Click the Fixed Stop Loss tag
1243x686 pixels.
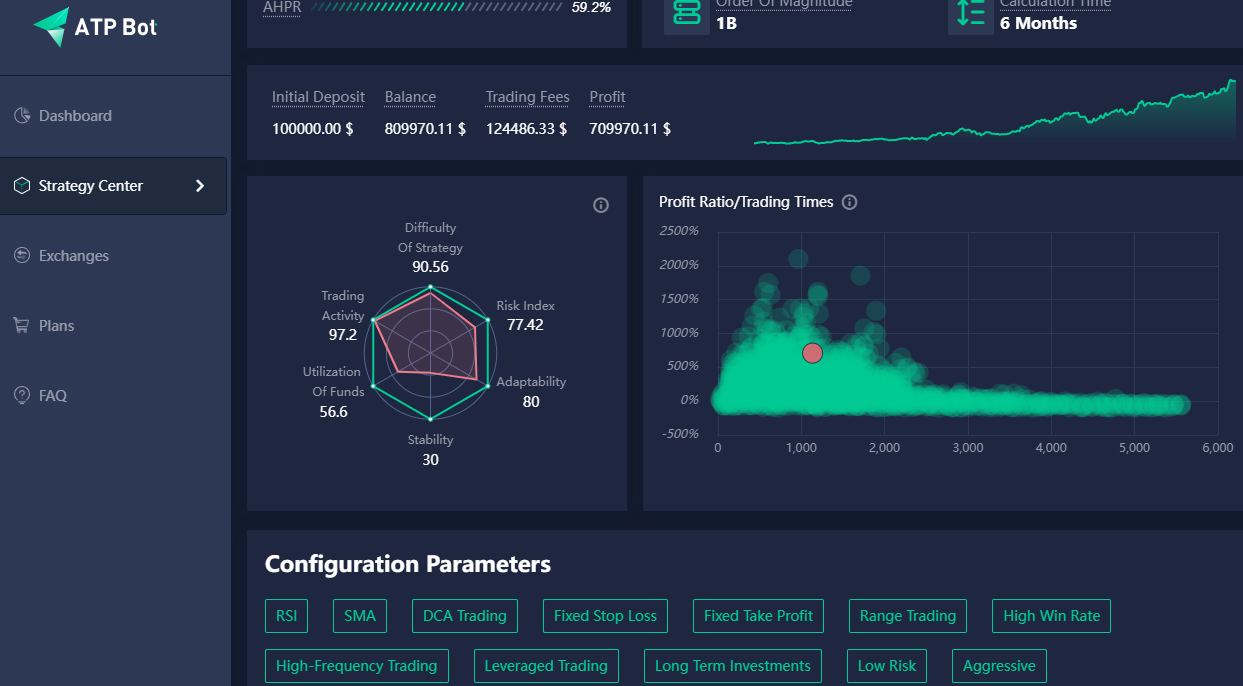[x=605, y=616]
